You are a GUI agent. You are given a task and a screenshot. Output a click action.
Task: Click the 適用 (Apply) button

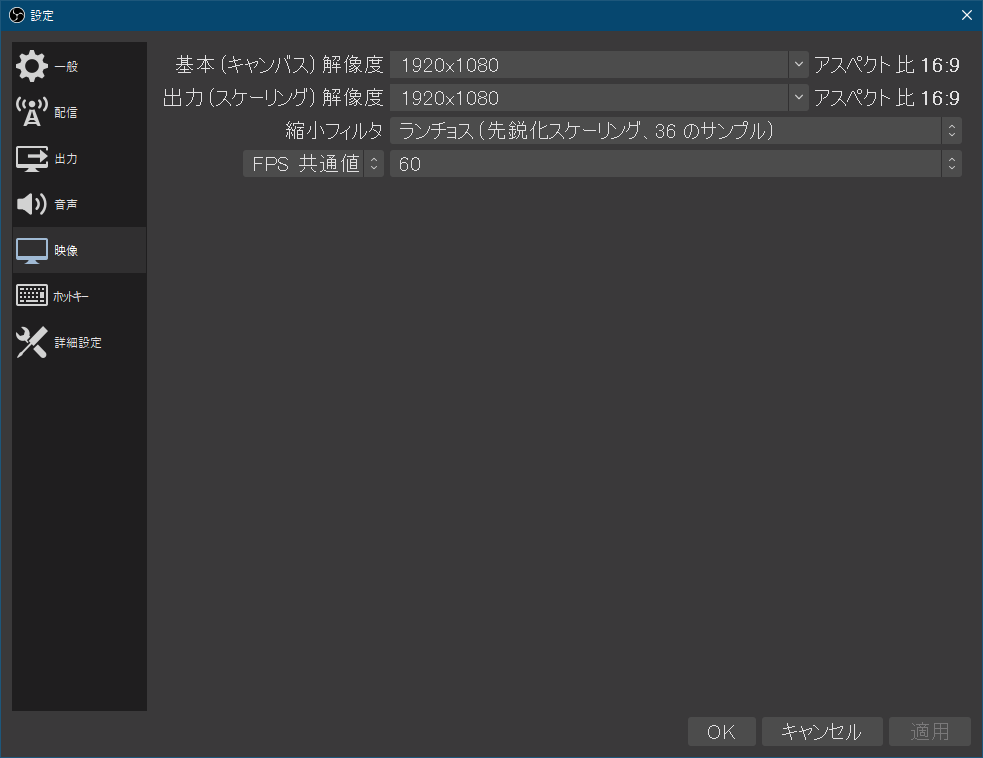point(929,731)
